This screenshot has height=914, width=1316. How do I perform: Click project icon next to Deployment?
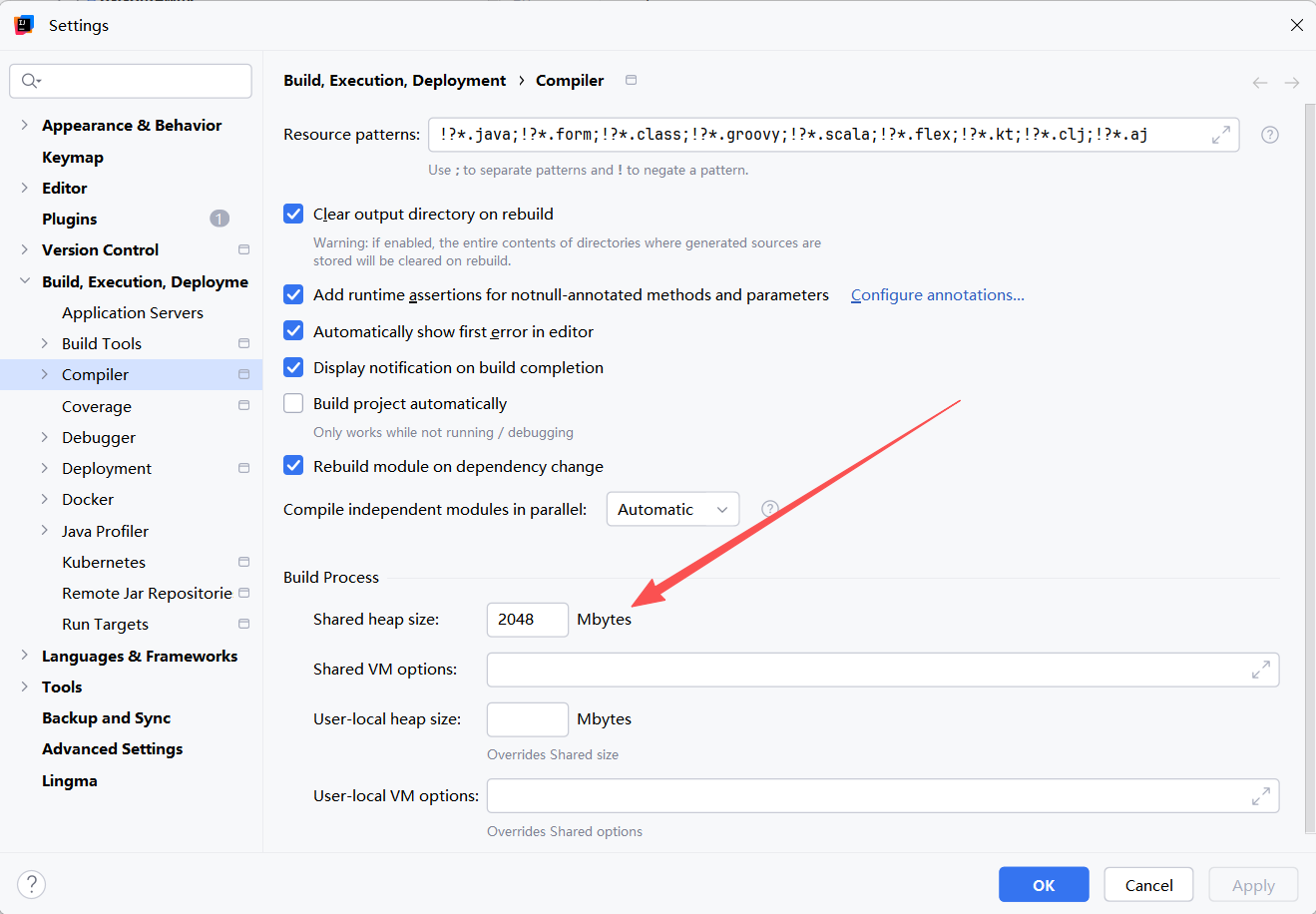pos(243,468)
